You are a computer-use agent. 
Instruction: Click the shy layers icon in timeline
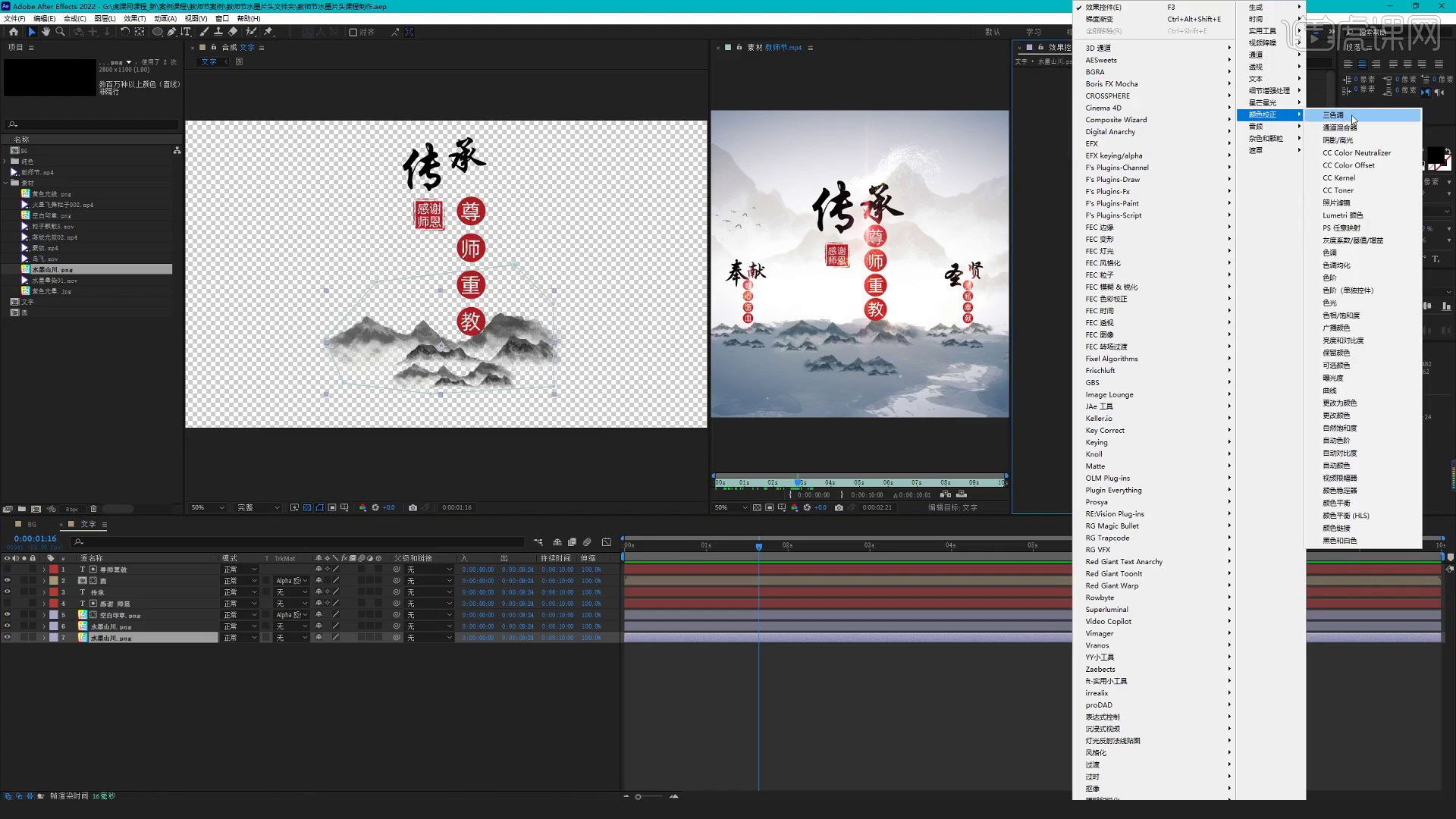point(557,541)
